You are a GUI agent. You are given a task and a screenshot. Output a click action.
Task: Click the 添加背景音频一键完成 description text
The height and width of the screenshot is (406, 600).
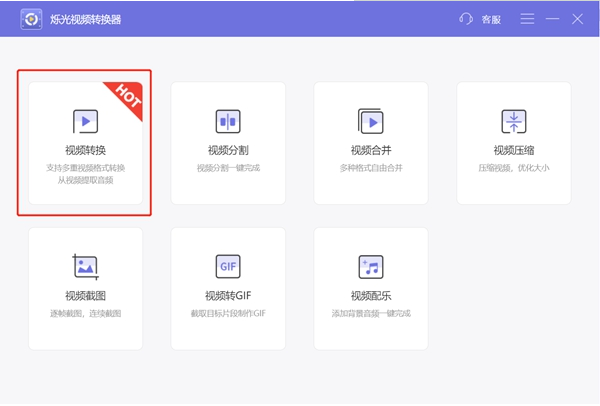371,313
